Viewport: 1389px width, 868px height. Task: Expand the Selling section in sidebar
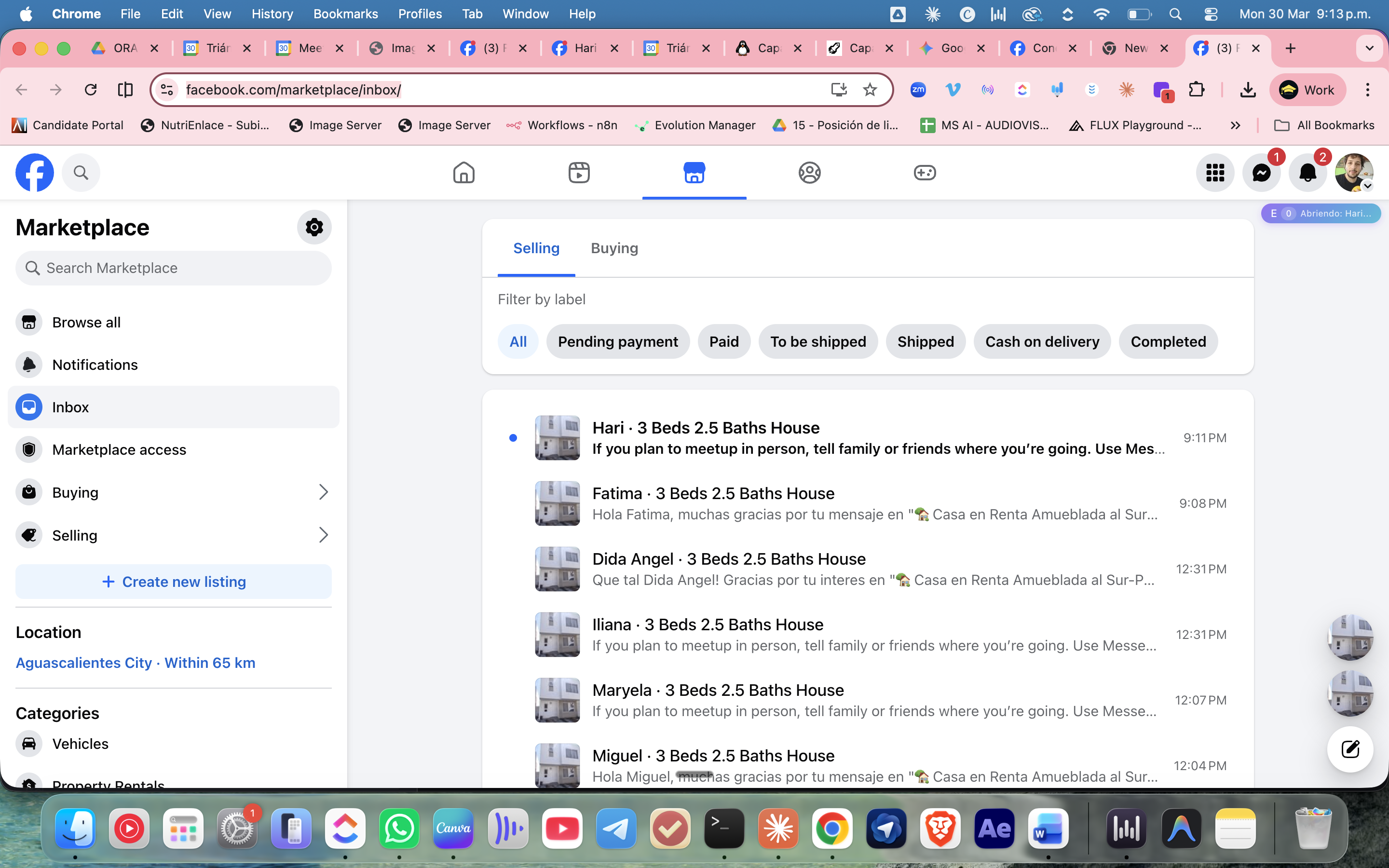point(323,535)
